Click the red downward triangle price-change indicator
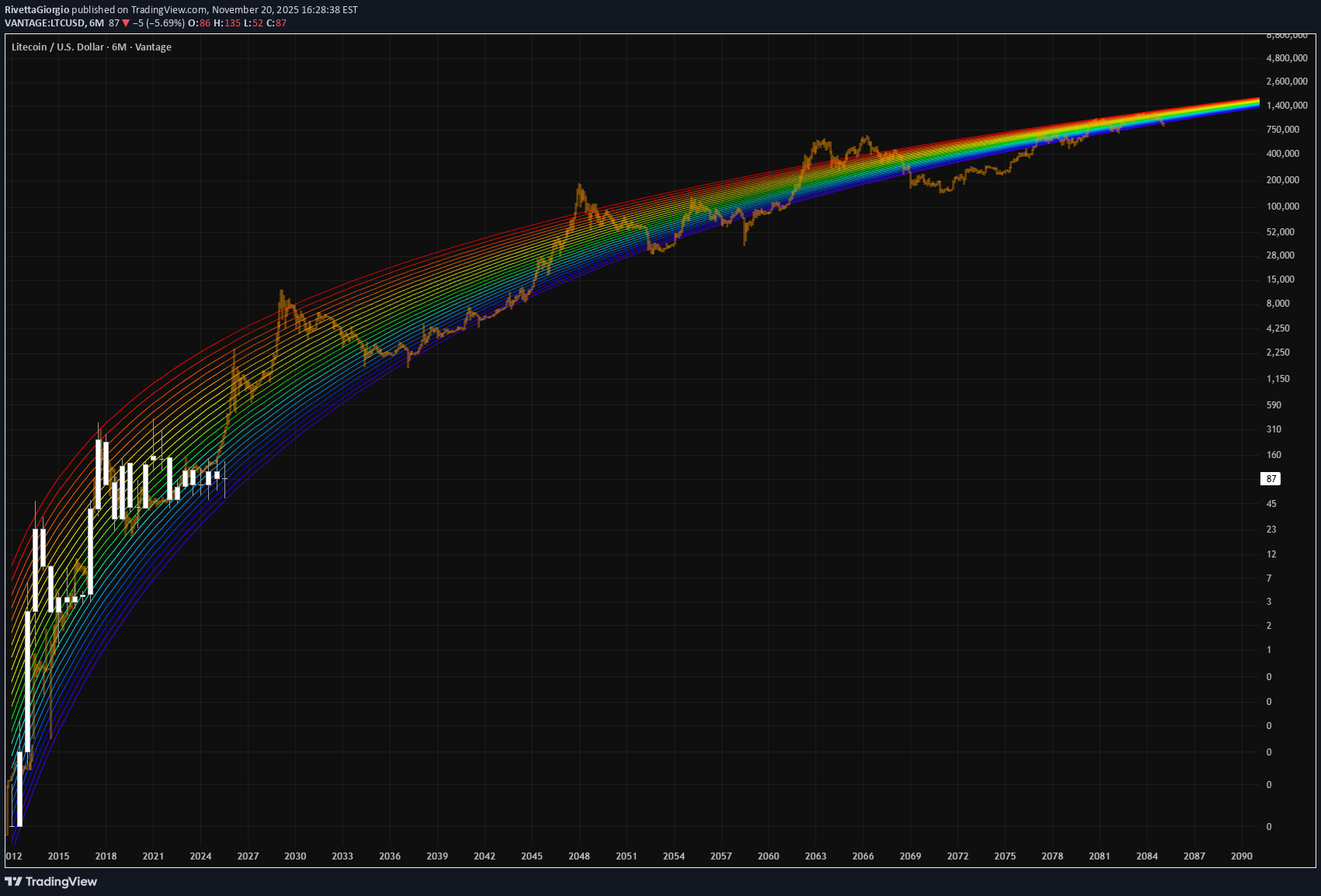 tap(124, 24)
